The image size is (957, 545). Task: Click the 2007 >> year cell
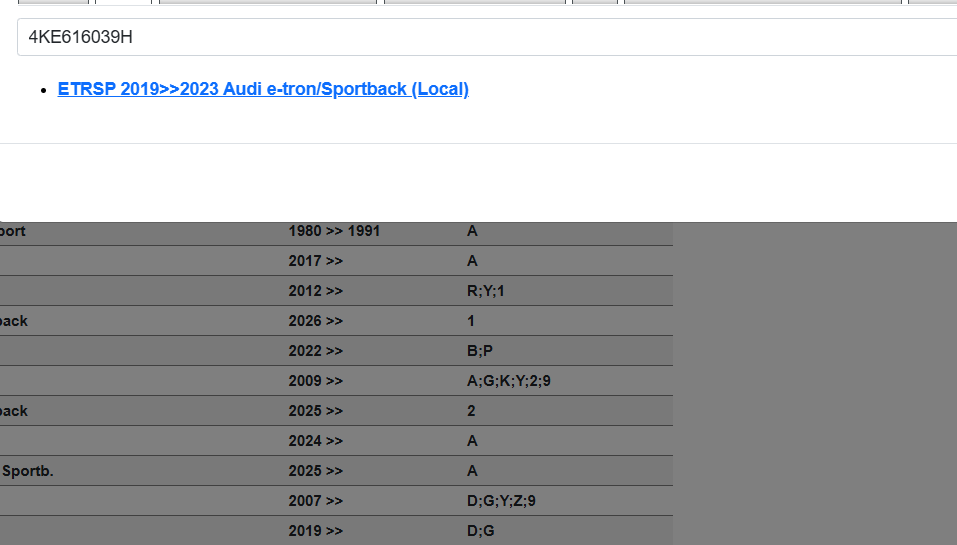[x=315, y=501]
